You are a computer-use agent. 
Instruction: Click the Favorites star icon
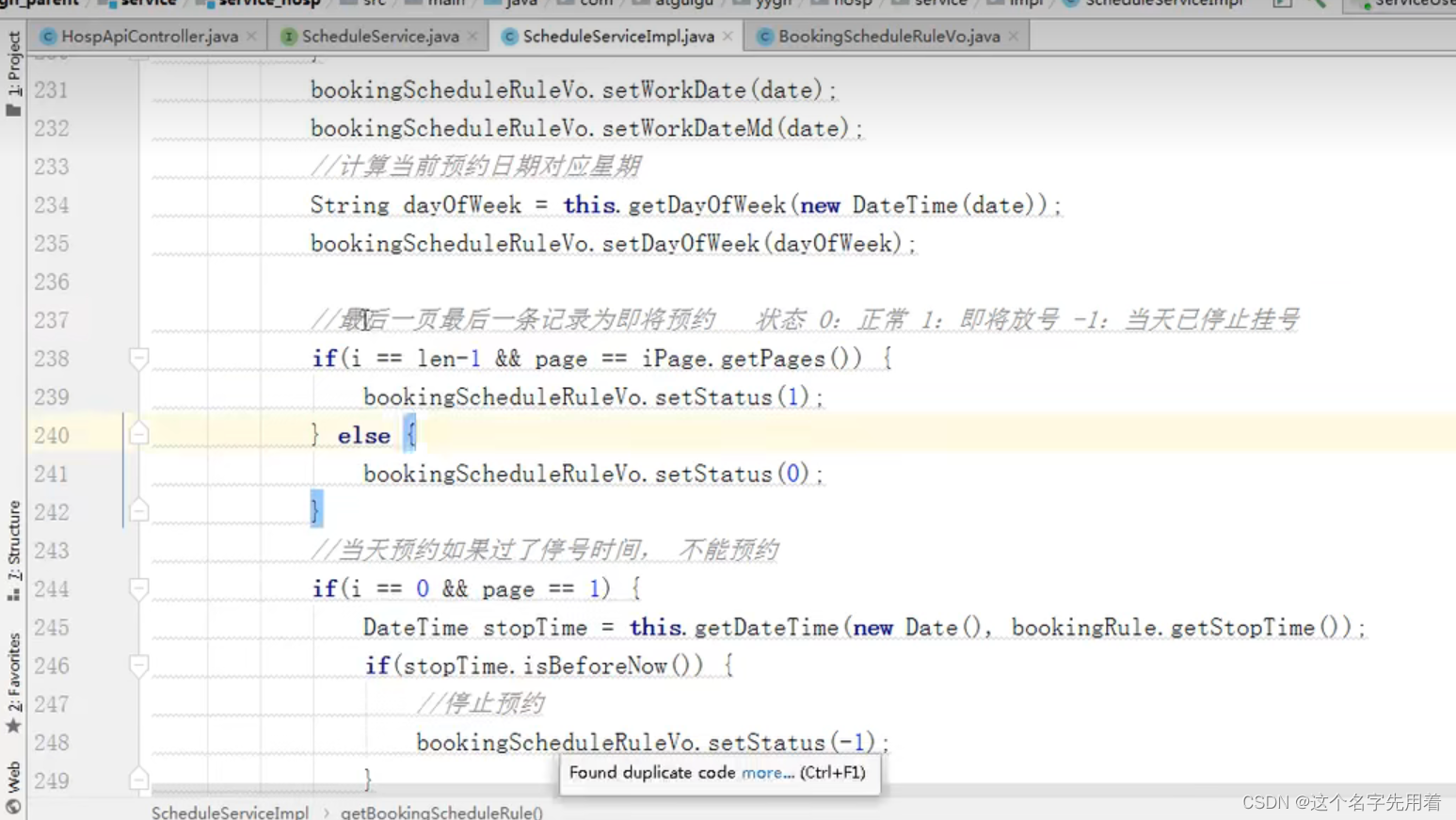(13, 727)
